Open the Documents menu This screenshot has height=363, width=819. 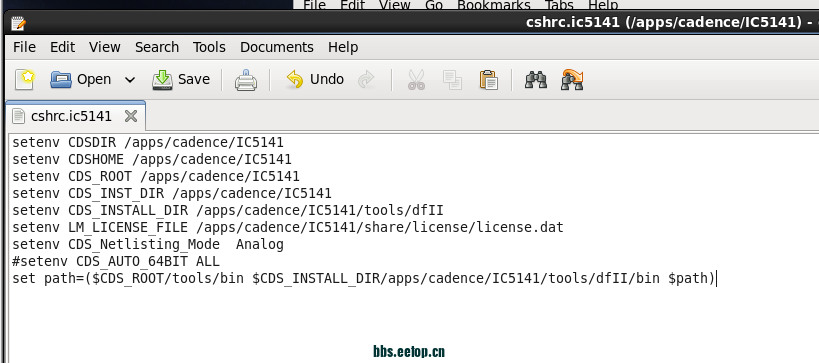click(x=277, y=47)
